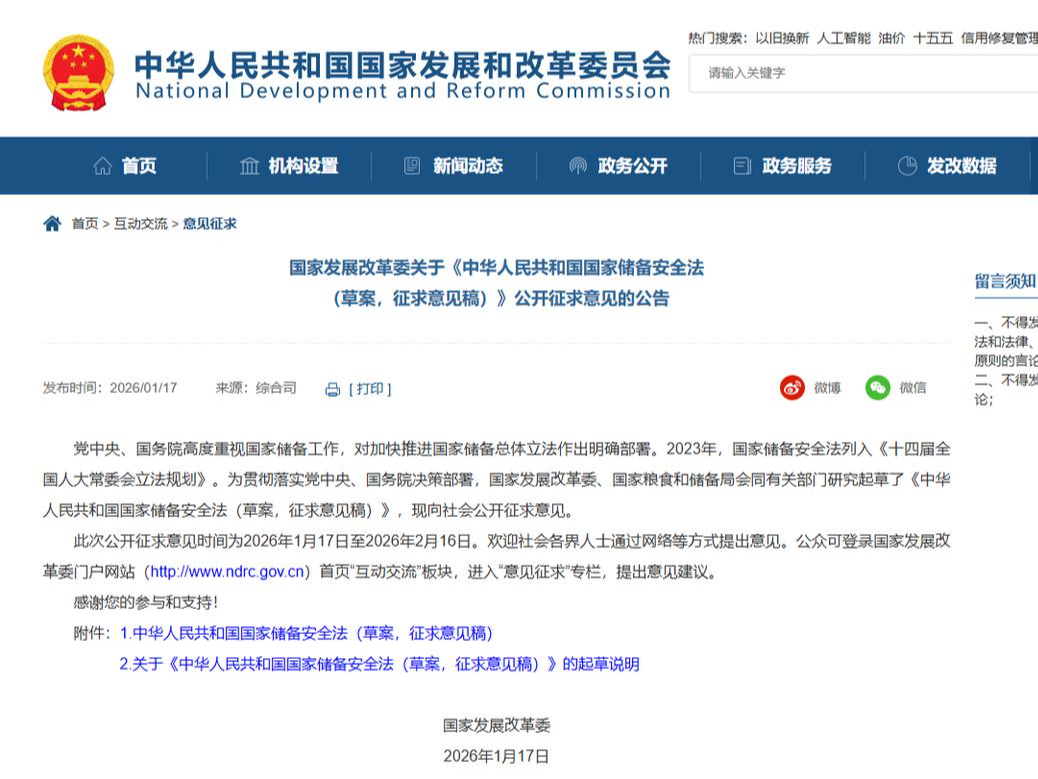Click the clock icon beside 发改数据

point(909,166)
